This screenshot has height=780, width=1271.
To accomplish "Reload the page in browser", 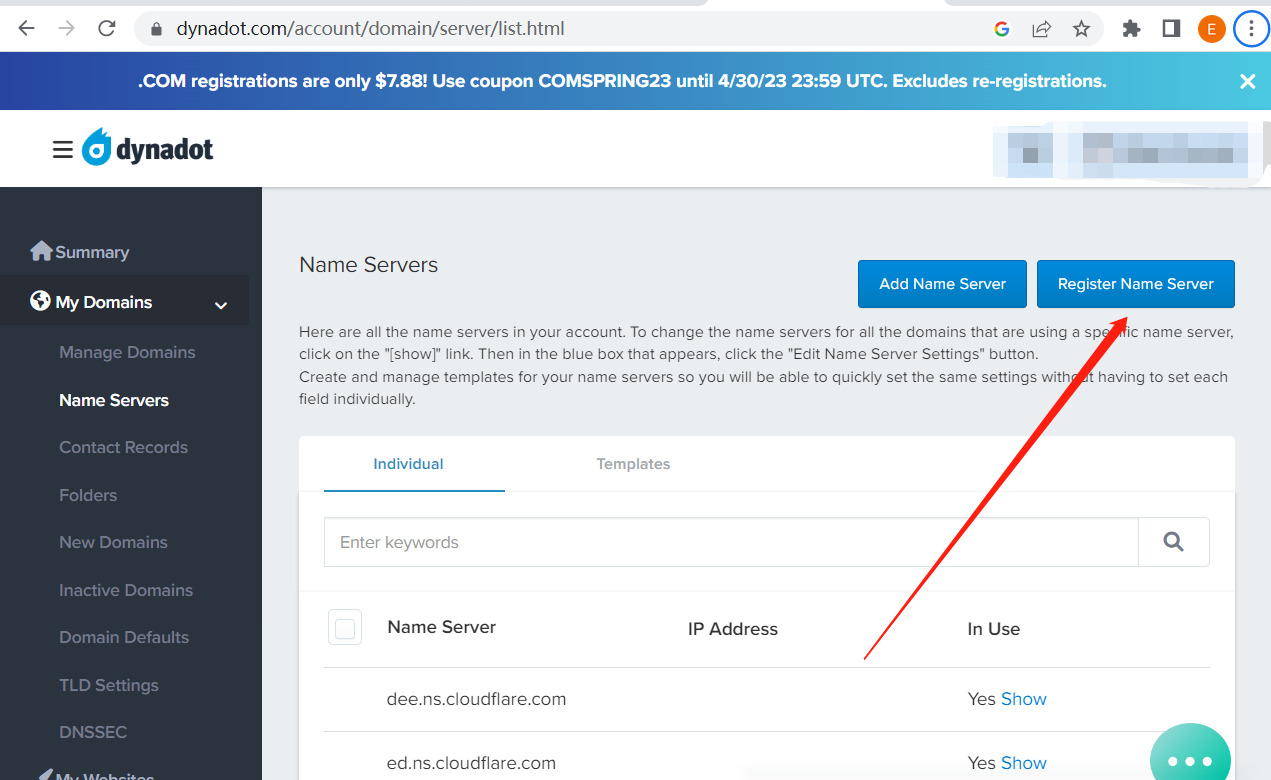I will pyautogui.click(x=107, y=29).
